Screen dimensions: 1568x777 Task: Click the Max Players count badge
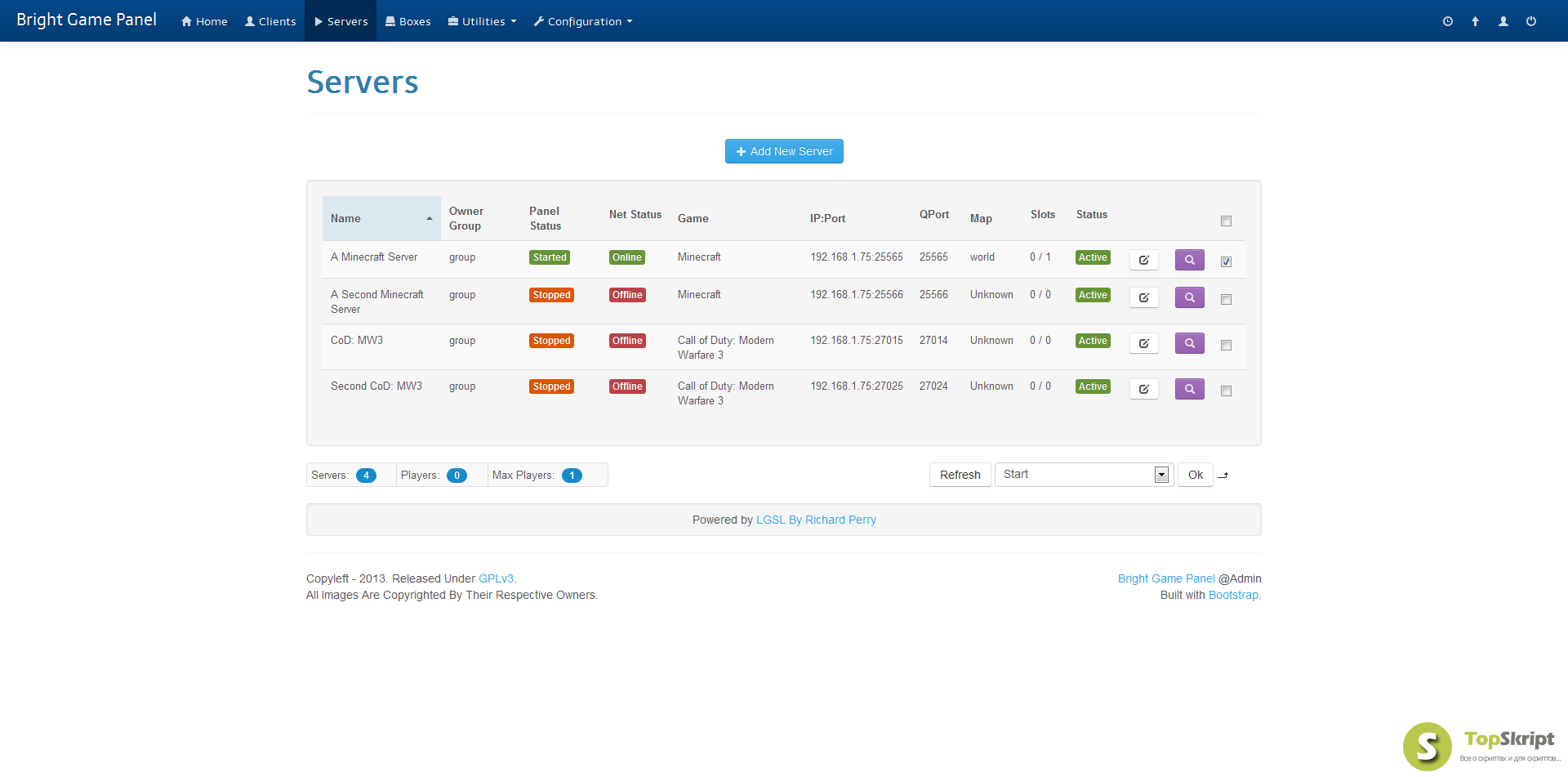(572, 476)
